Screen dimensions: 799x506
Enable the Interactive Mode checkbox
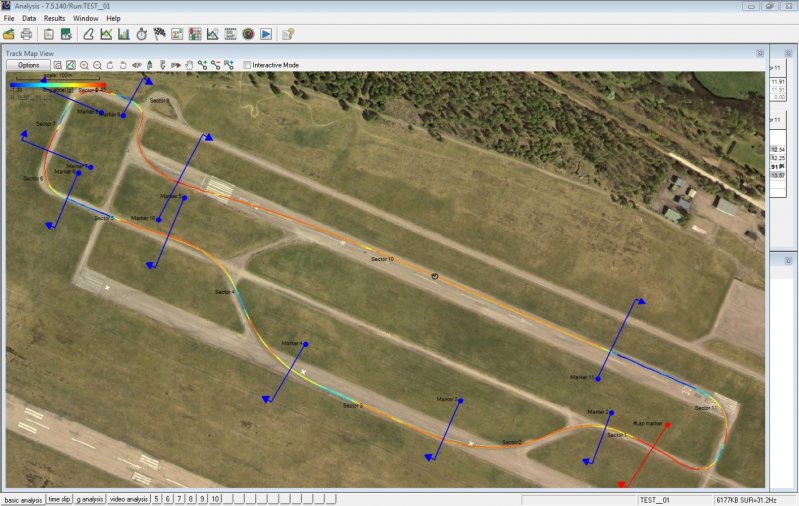coord(247,65)
